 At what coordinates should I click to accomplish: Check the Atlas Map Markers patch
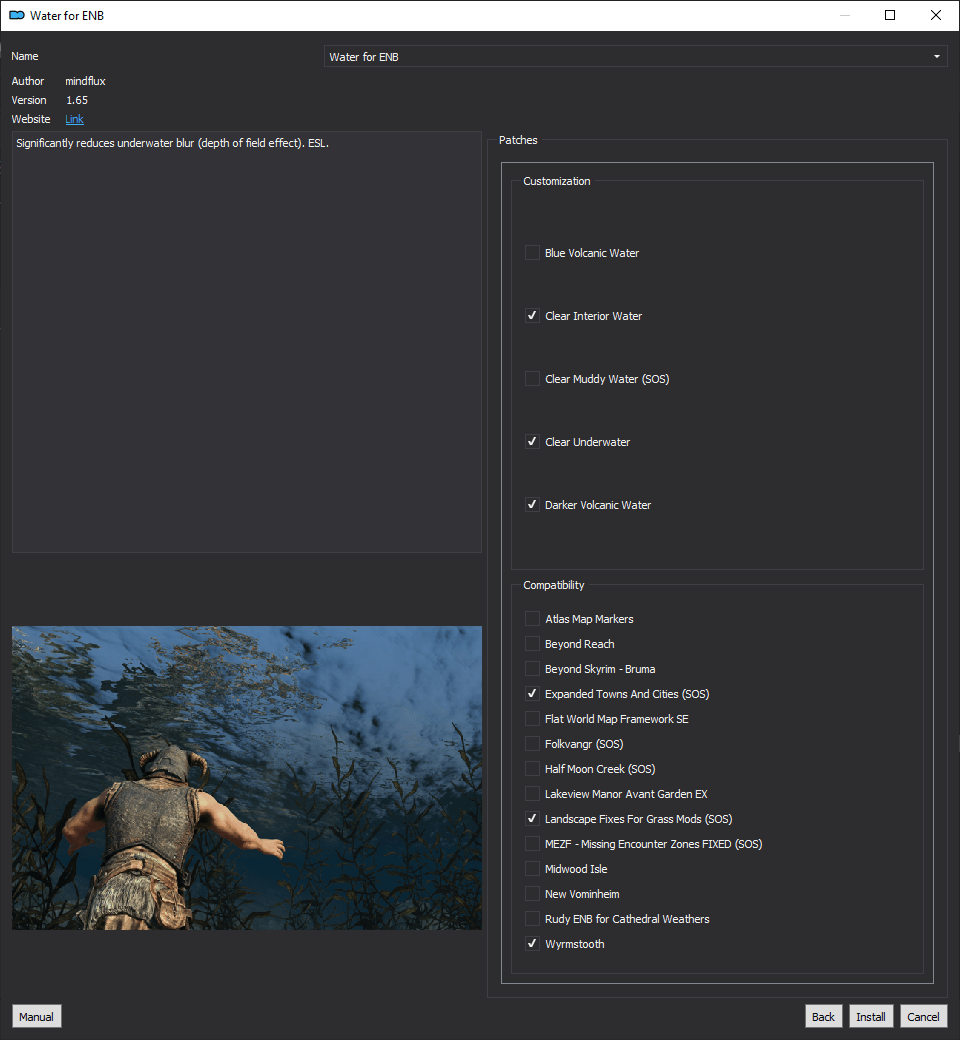tap(532, 619)
